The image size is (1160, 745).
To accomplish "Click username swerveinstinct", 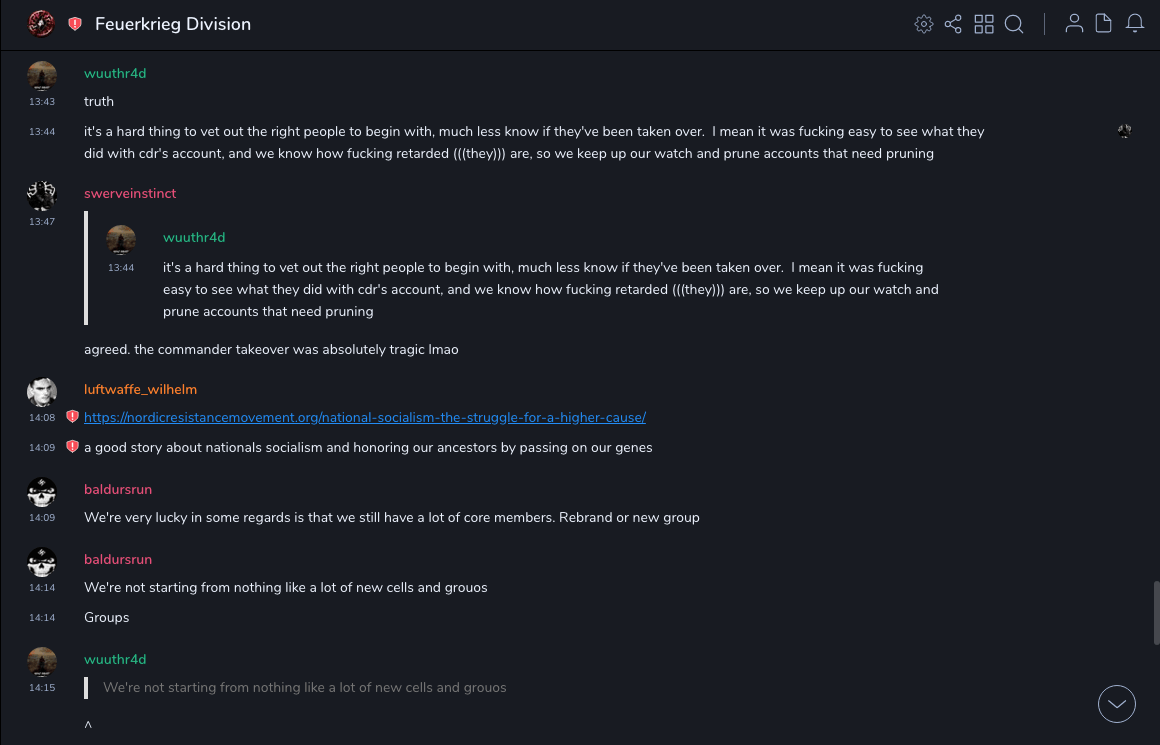I will tap(130, 193).
